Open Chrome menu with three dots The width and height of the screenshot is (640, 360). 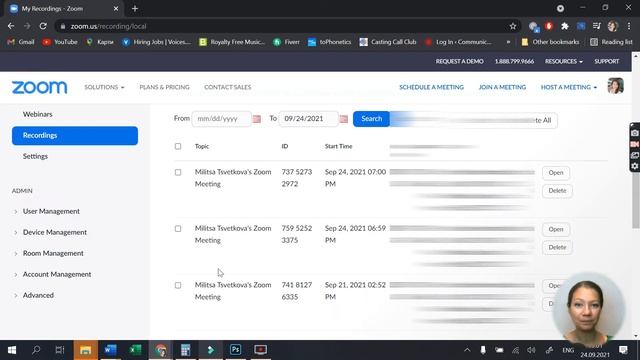point(629,26)
